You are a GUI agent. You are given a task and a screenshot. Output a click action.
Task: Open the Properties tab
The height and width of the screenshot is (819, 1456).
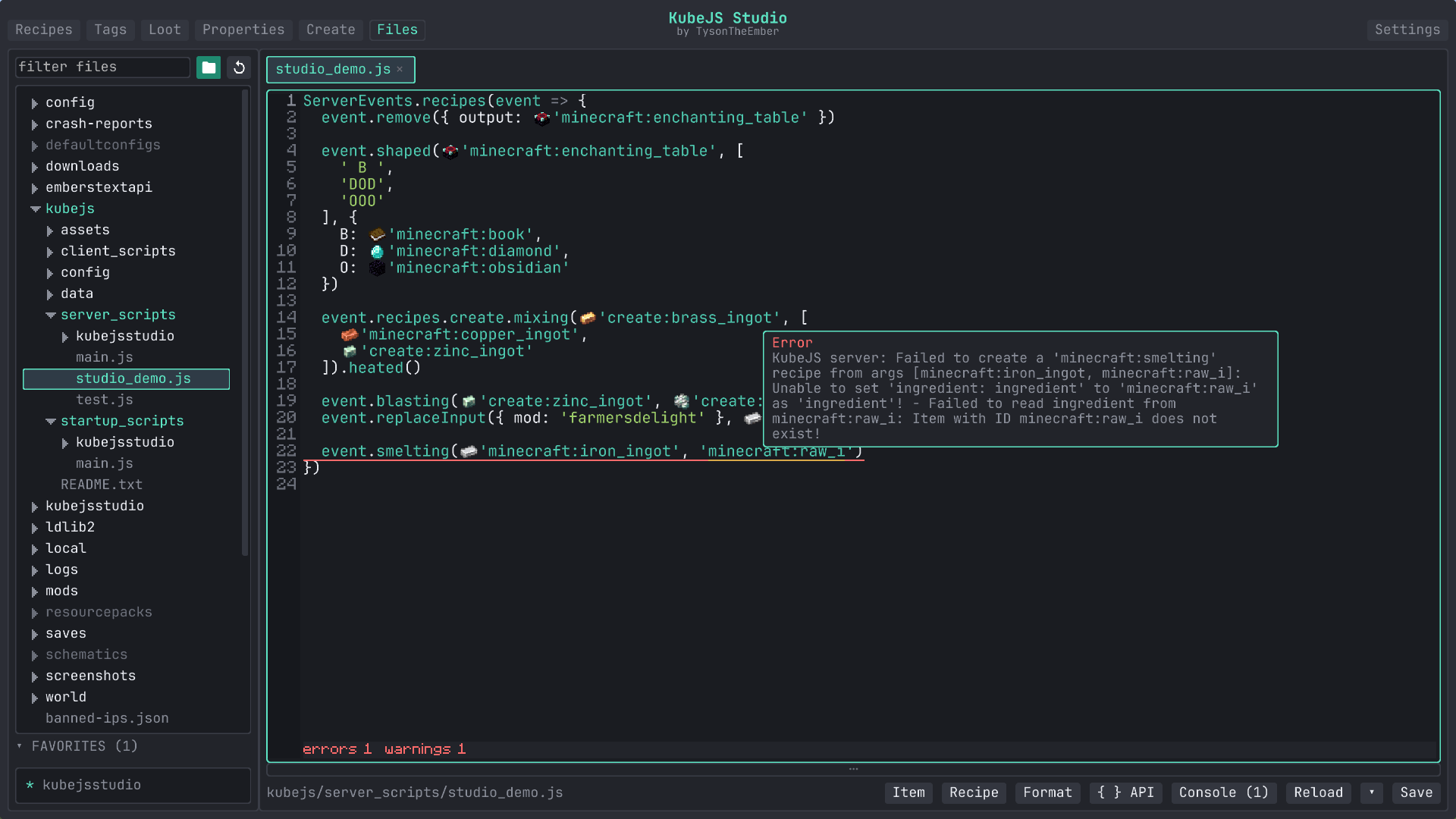[243, 30]
